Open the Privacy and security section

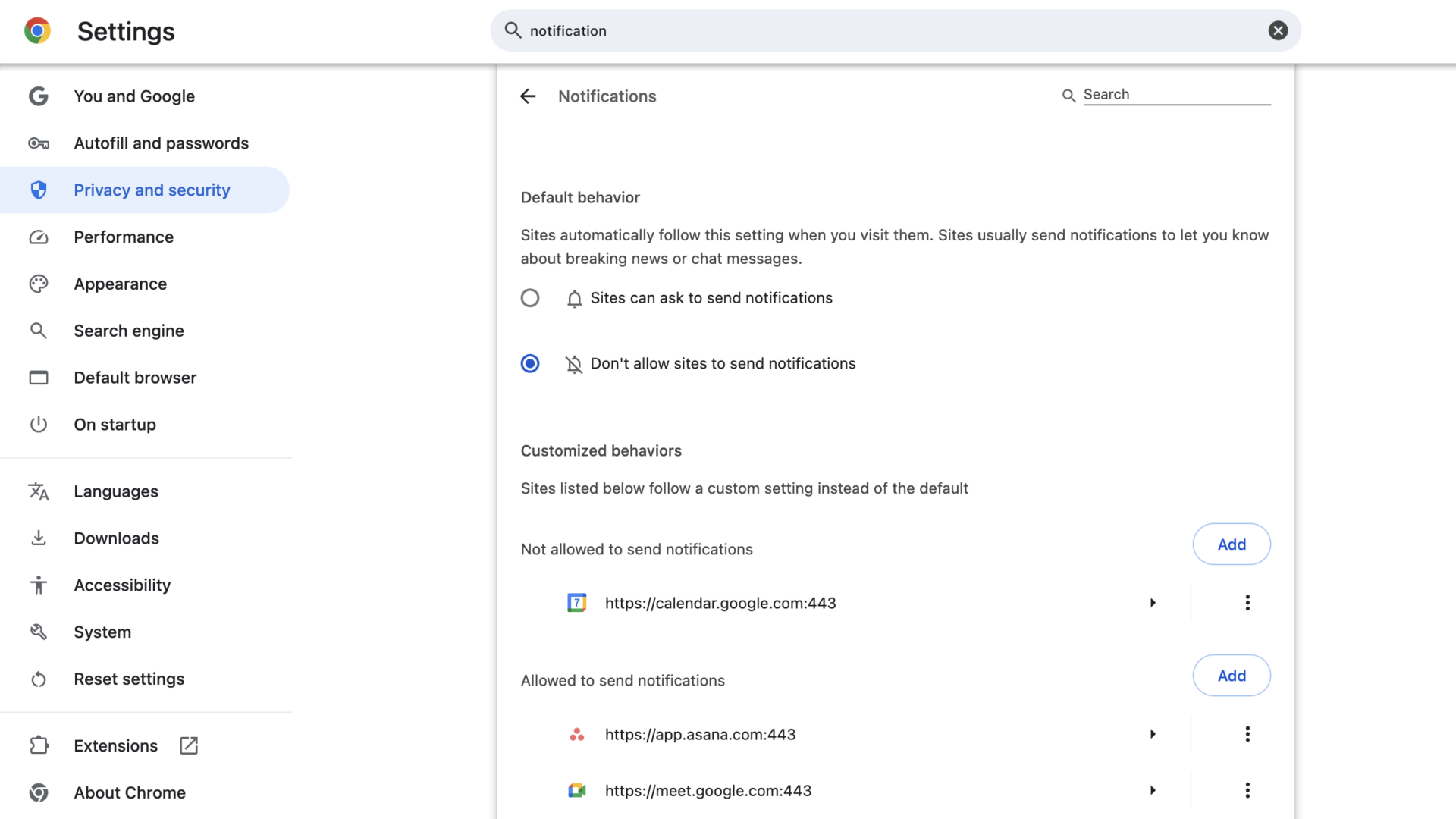[151, 190]
